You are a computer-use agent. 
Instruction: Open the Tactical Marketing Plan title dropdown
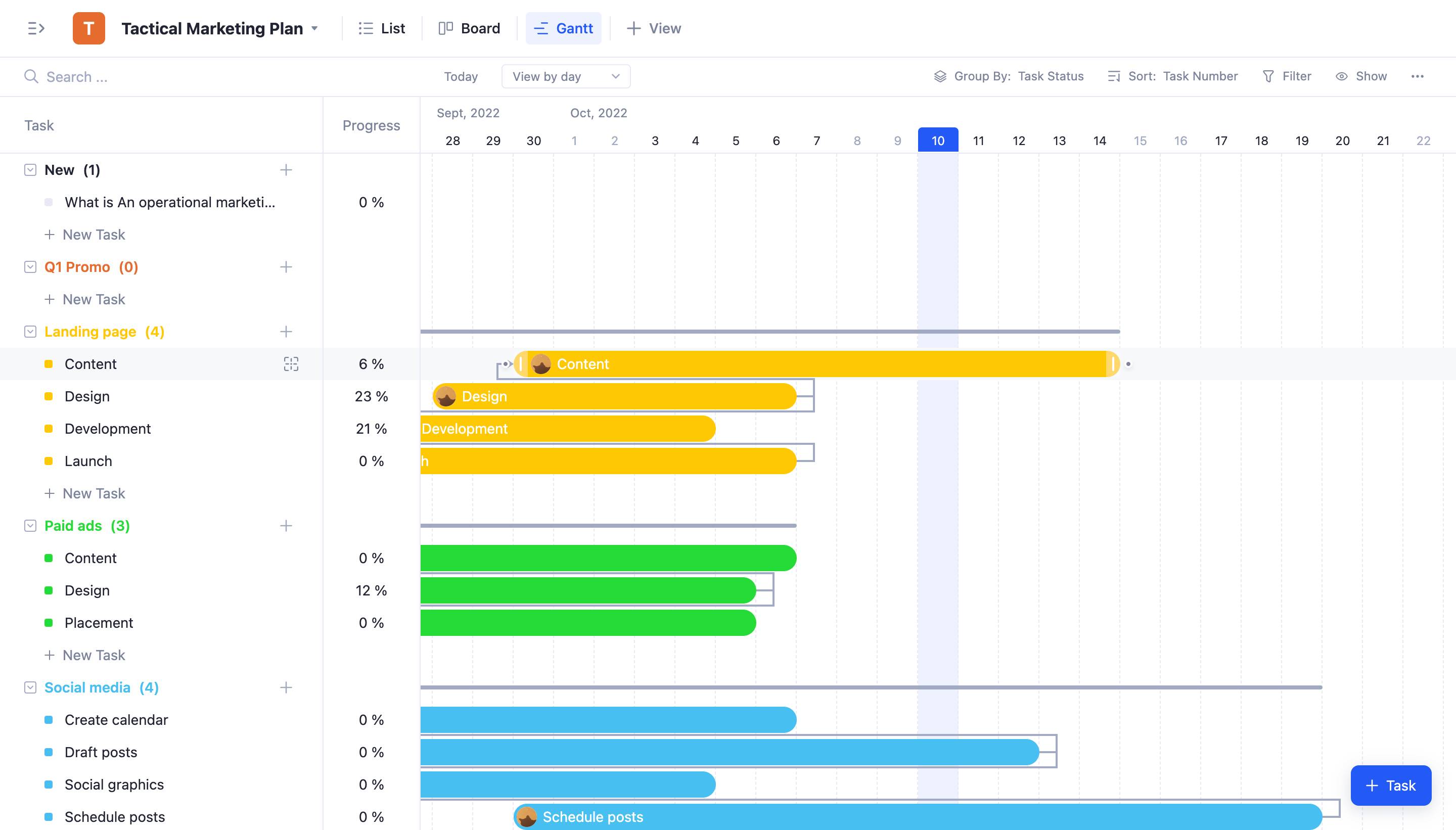click(x=314, y=28)
